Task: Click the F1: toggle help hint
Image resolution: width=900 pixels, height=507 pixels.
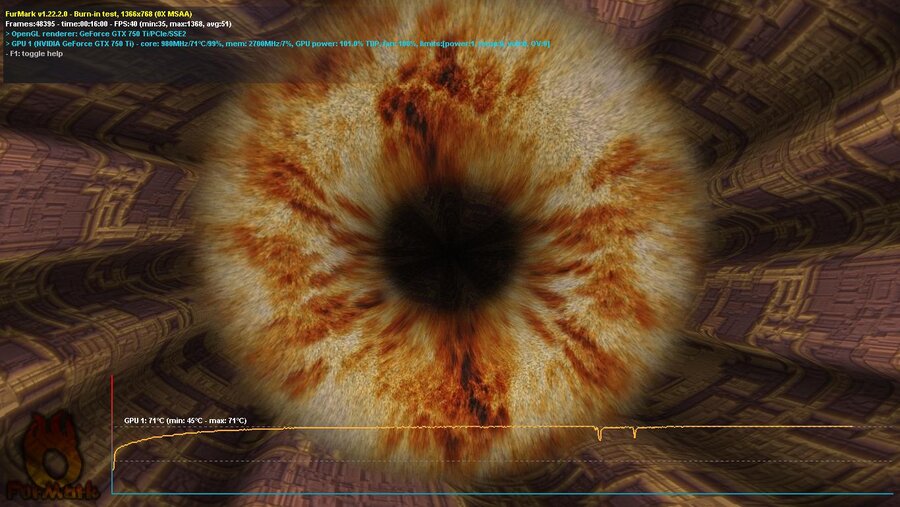Action: pos(34,53)
